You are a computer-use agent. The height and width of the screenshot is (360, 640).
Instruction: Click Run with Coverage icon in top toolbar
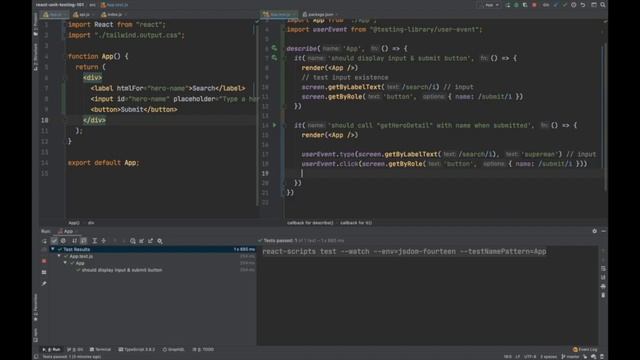point(525,5)
